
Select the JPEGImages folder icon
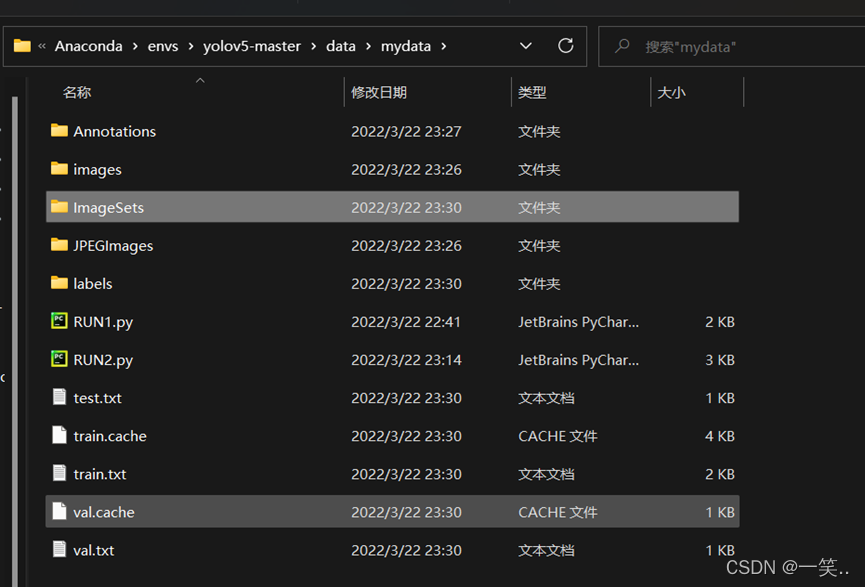(59, 245)
